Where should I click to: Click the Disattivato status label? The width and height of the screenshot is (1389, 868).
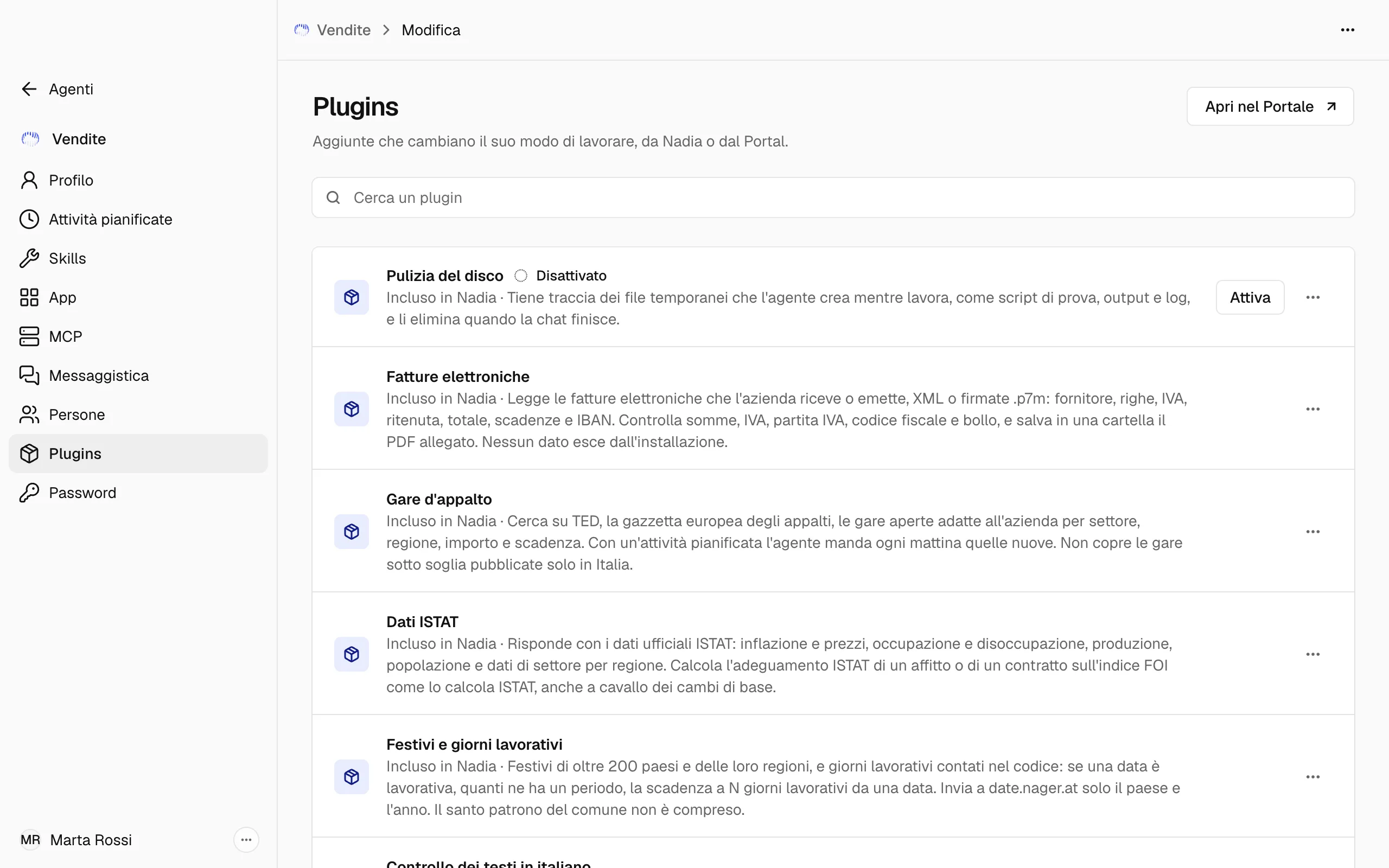tap(571, 276)
